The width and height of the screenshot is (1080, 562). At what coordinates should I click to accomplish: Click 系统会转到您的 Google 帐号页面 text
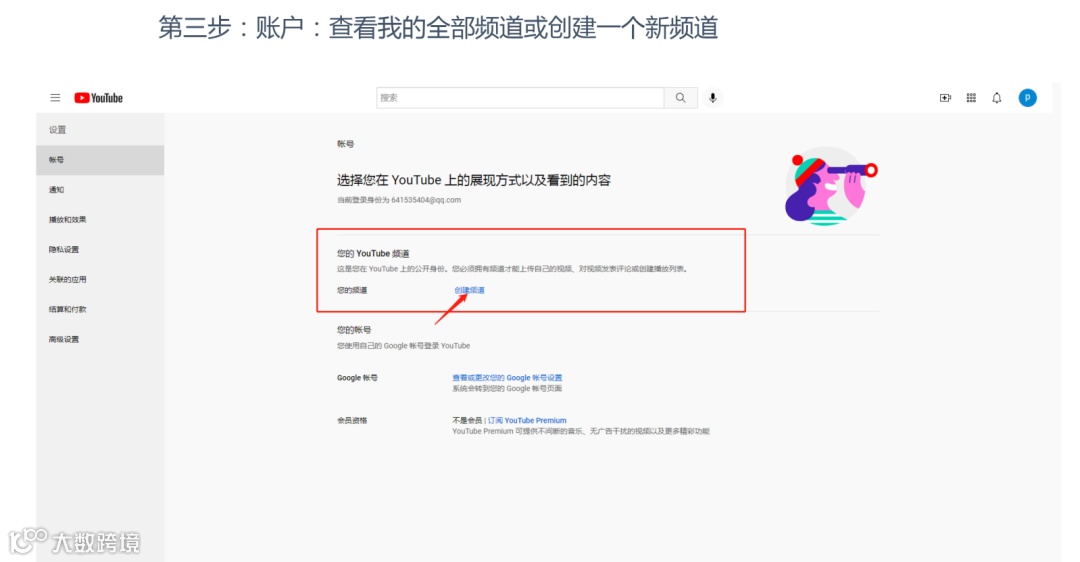507,388
